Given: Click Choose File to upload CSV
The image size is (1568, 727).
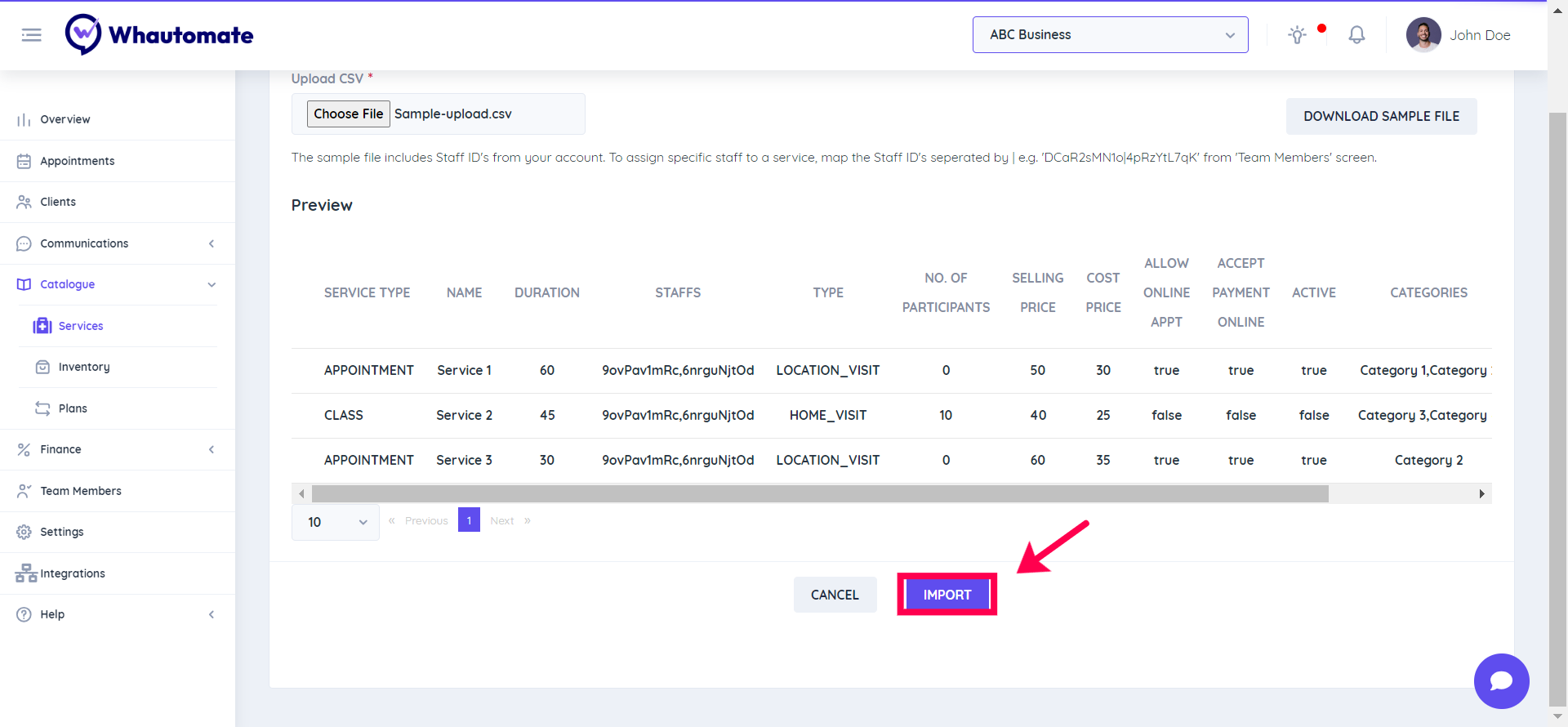Looking at the screenshot, I should [x=349, y=114].
